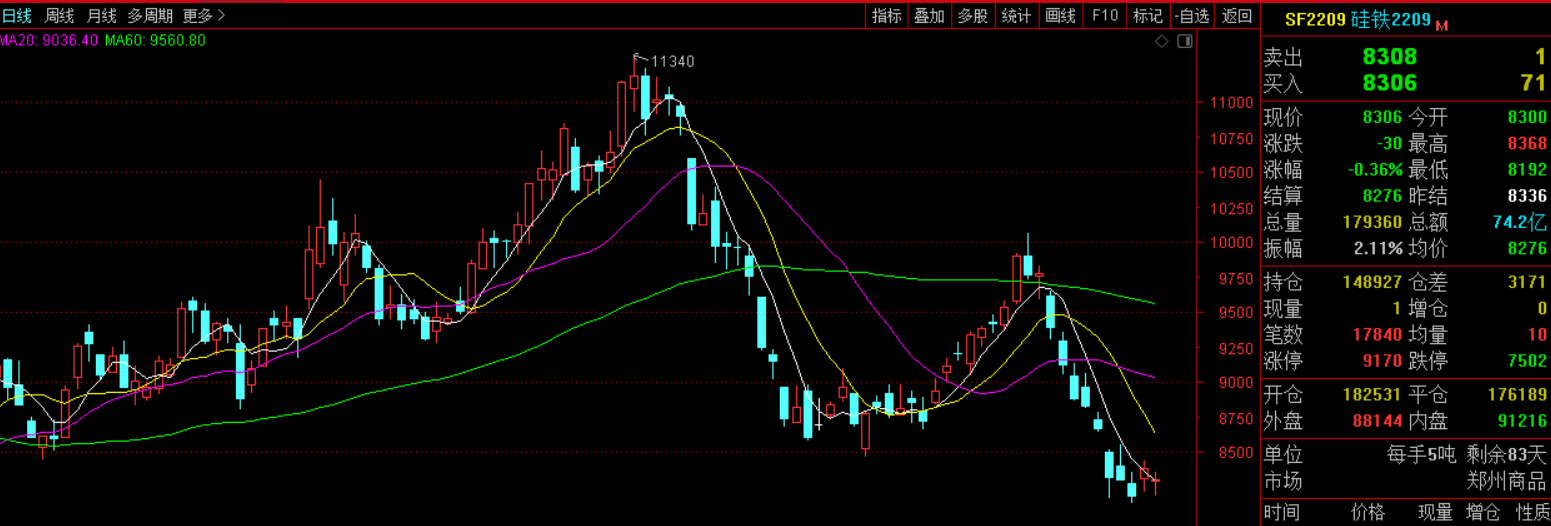Viewport: 1551px width, 526px height.
Task: Click the SF2209 contract code
Action: coord(1314,20)
